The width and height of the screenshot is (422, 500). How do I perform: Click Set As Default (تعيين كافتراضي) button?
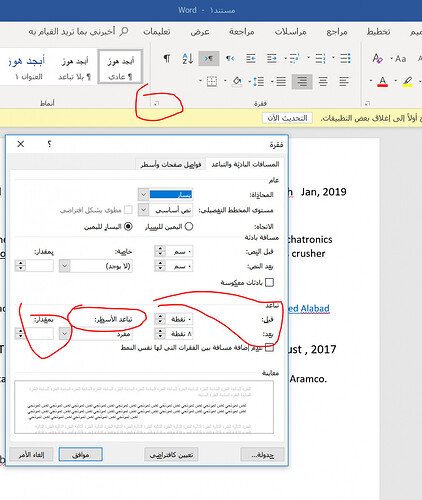[171, 455]
